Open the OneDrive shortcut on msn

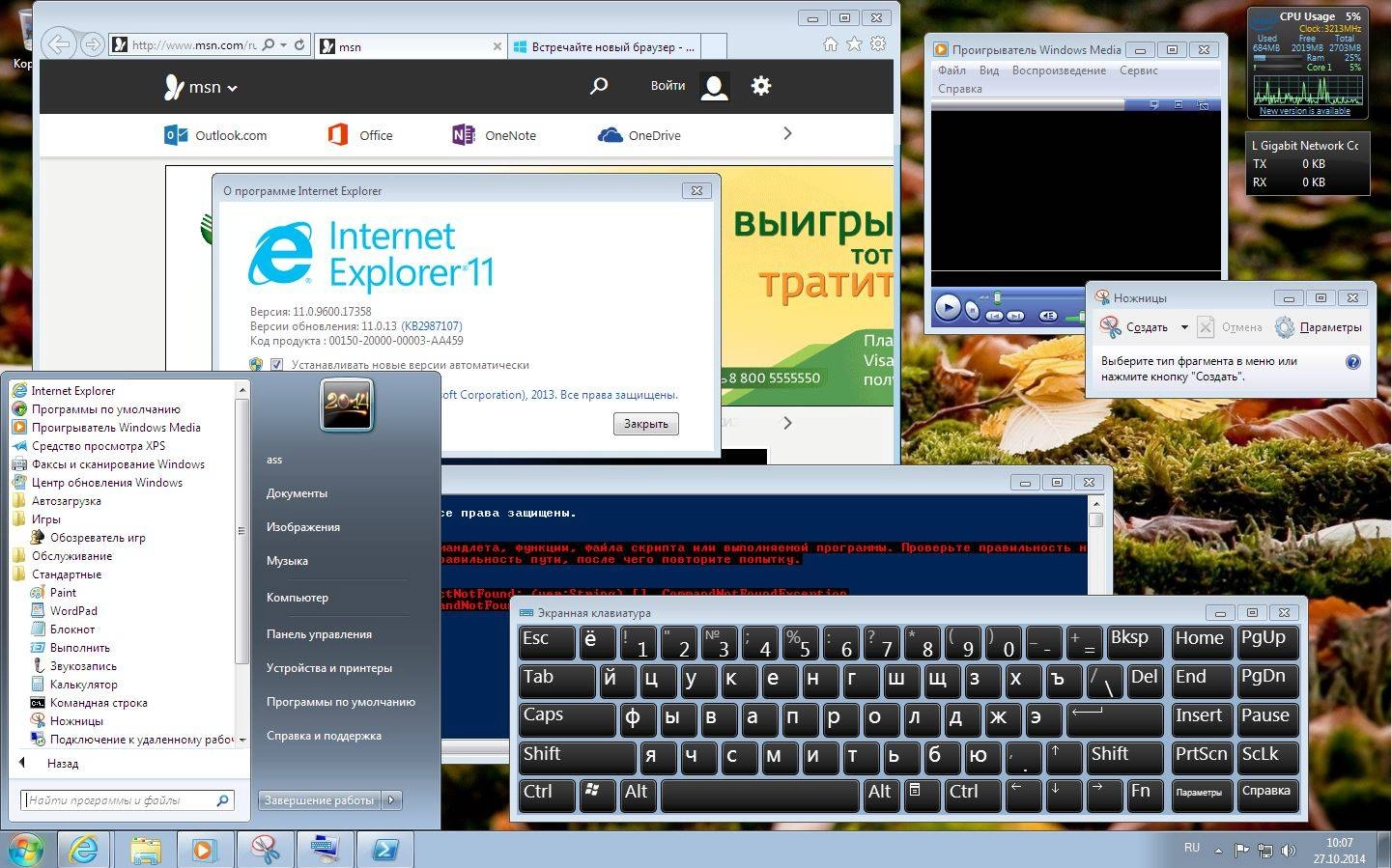pos(639,135)
